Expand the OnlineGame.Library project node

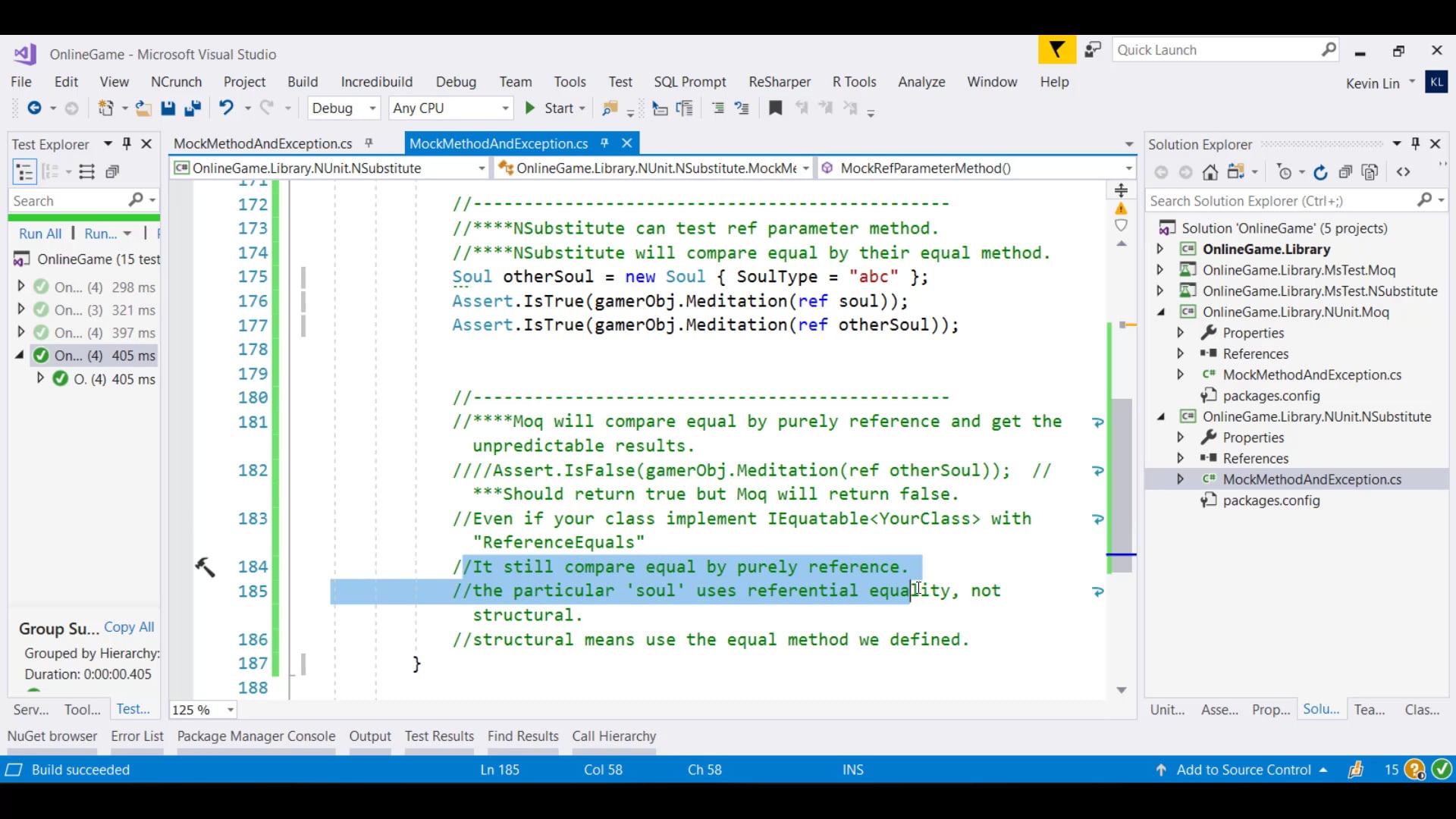[1159, 249]
